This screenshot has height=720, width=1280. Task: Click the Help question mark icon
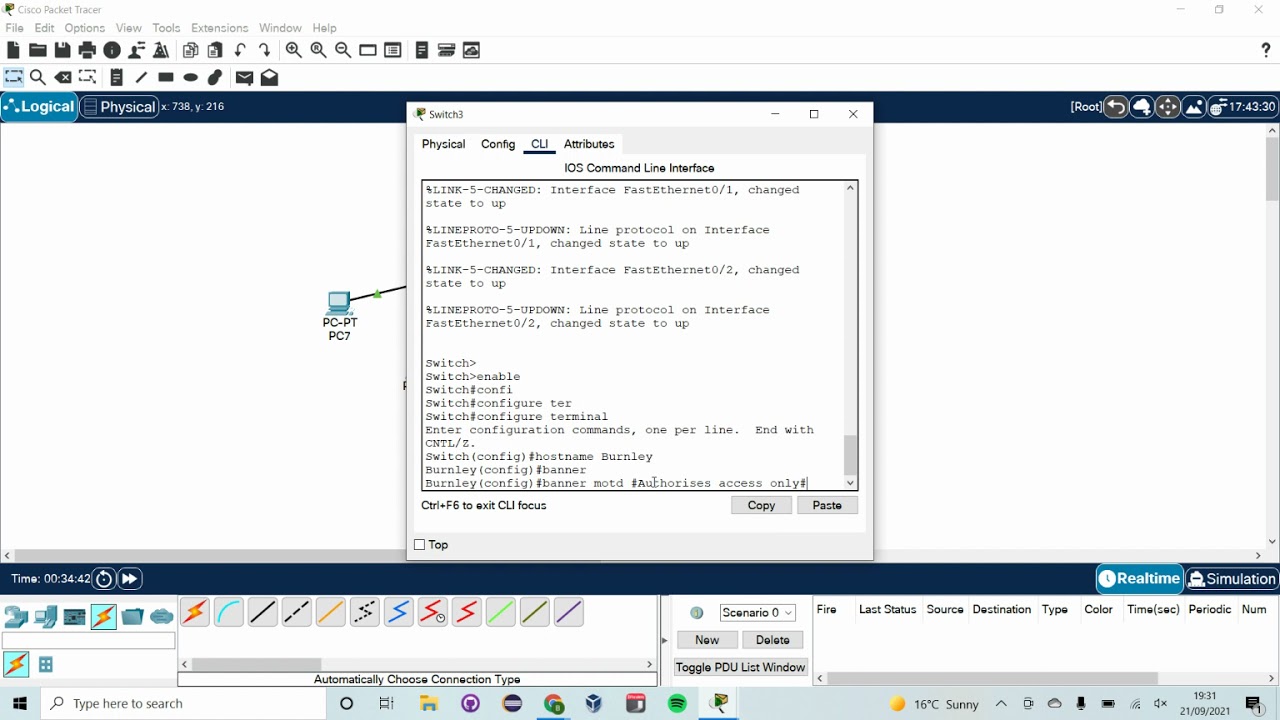(1266, 50)
